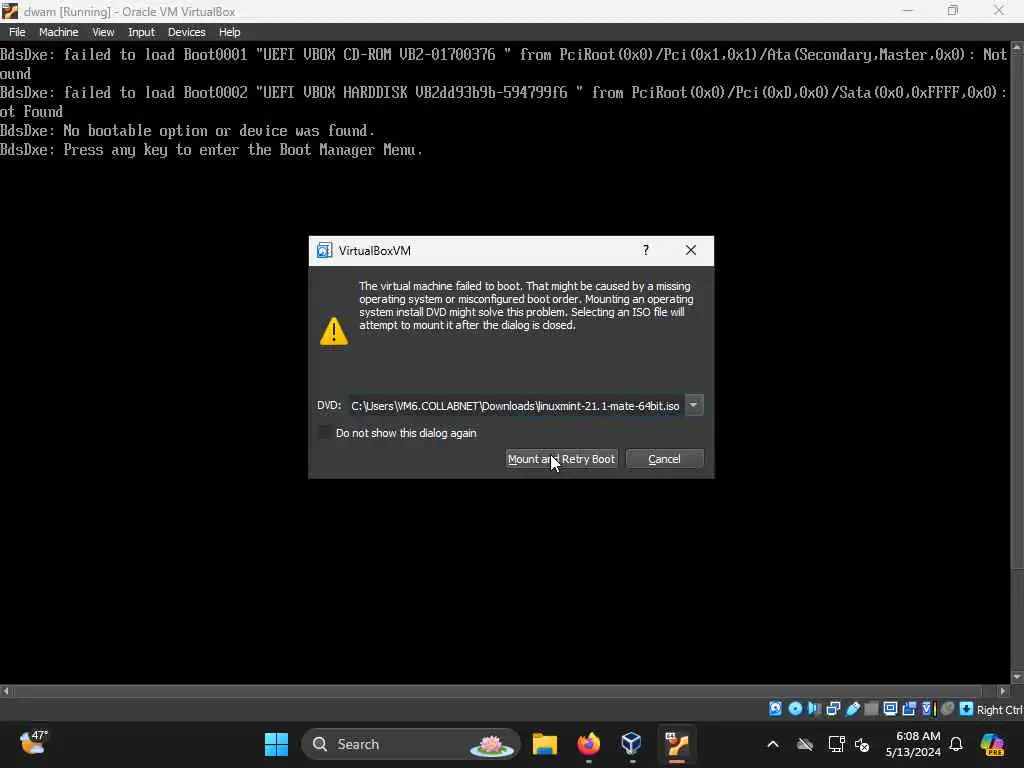Click the VirtualBoxVM dialog title icon
This screenshot has height=768, width=1024.
click(324, 250)
